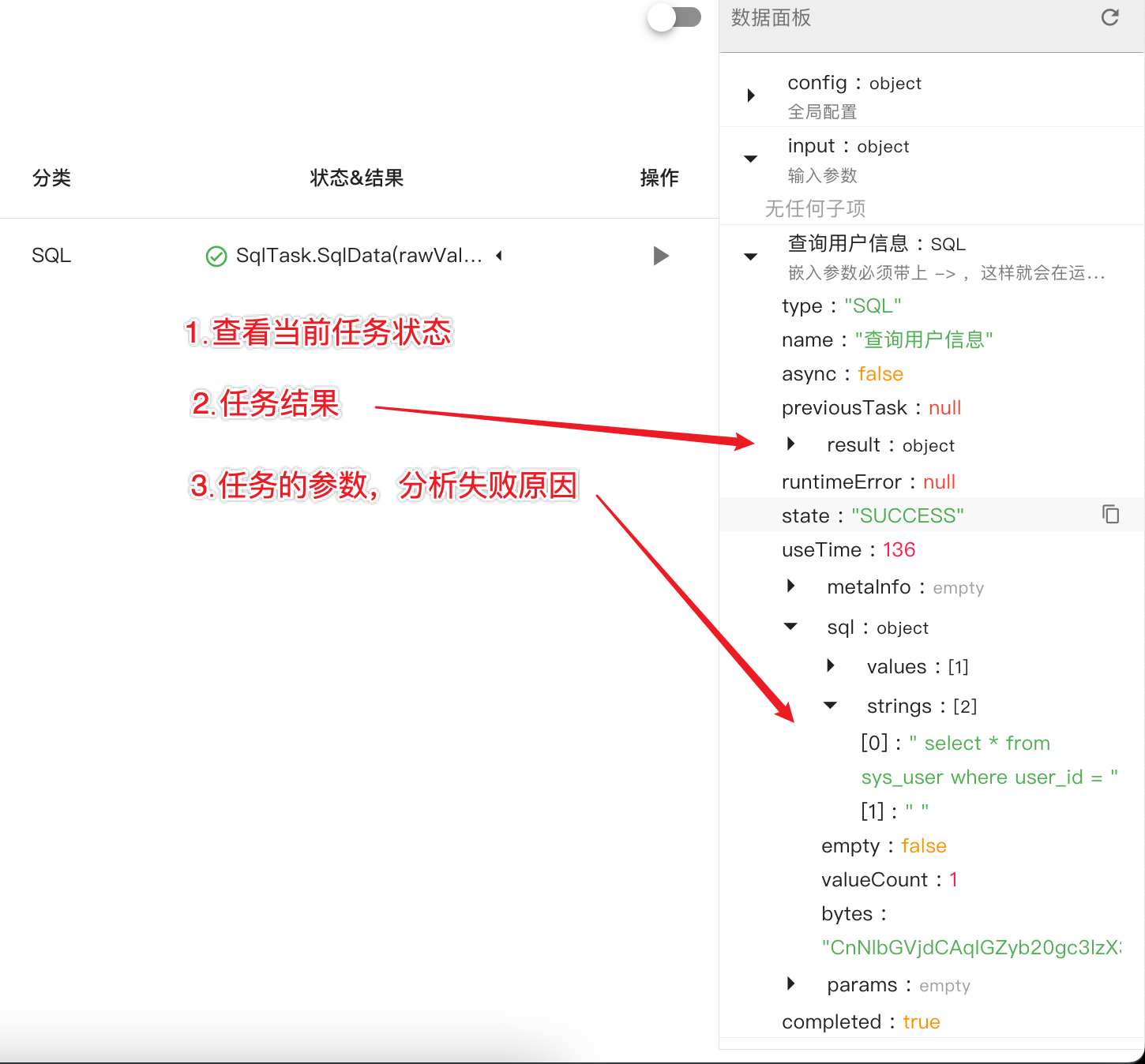The height and width of the screenshot is (1064, 1145).
Task: Collapse the 查询用户信息 SQL node
Action: pyautogui.click(x=751, y=257)
